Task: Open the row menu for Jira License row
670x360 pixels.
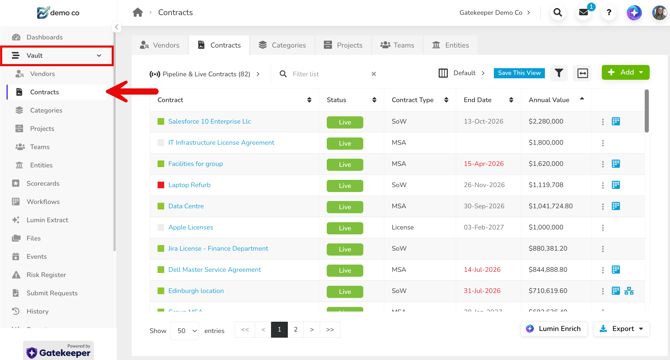Action: tap(603, 249)
